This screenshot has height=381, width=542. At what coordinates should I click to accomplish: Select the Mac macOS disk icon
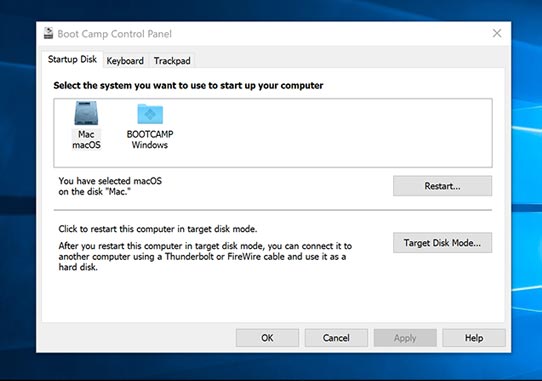tap(86, 113)
